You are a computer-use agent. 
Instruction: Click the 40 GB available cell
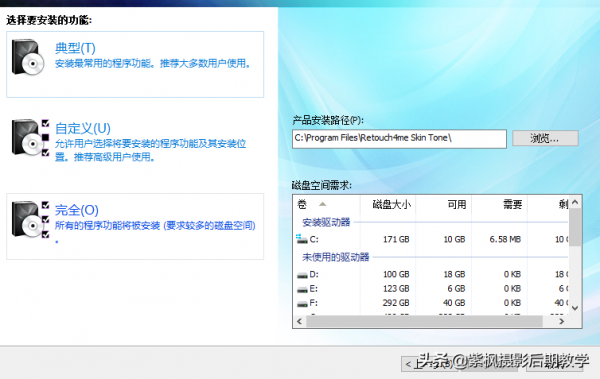pos(454,303)
